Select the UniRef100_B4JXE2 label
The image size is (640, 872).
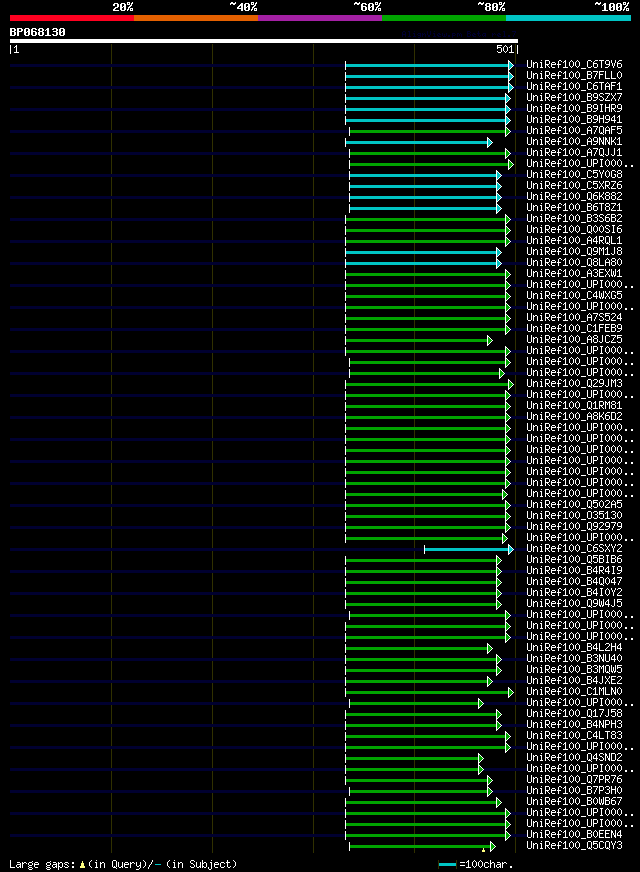coord(574,681)
